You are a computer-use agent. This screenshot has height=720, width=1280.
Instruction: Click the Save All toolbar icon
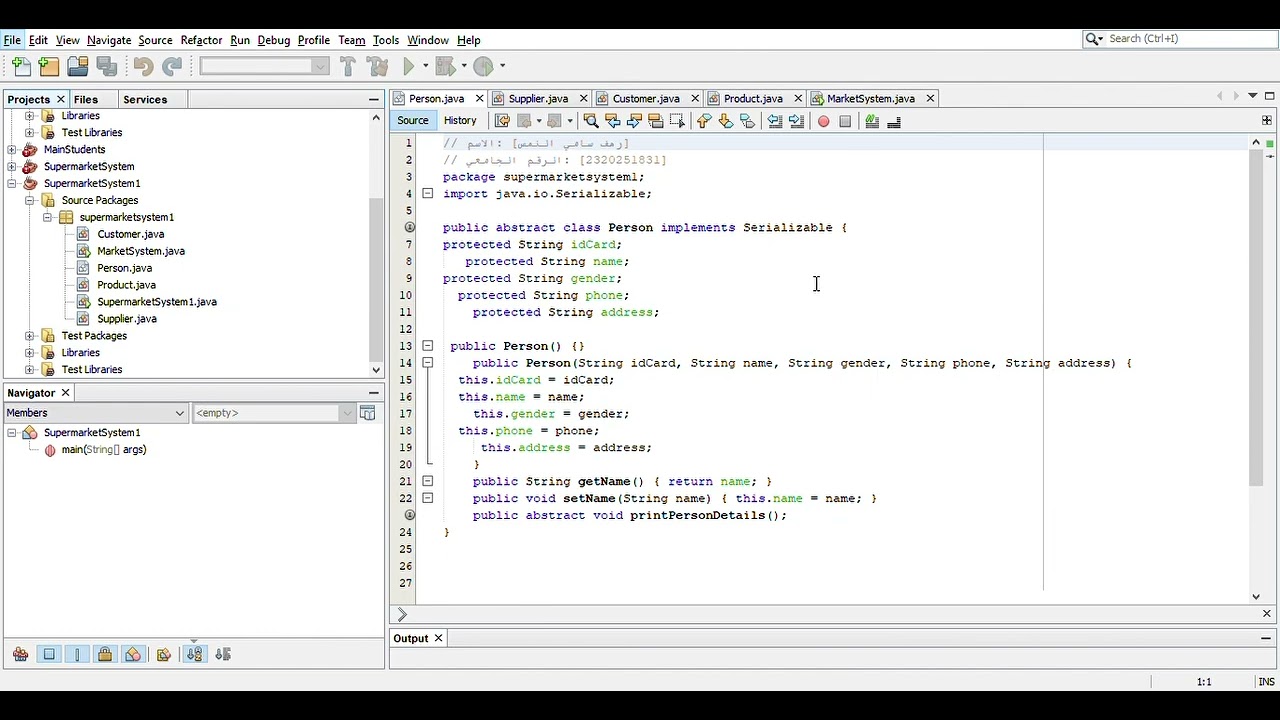(x=107, y=66)
